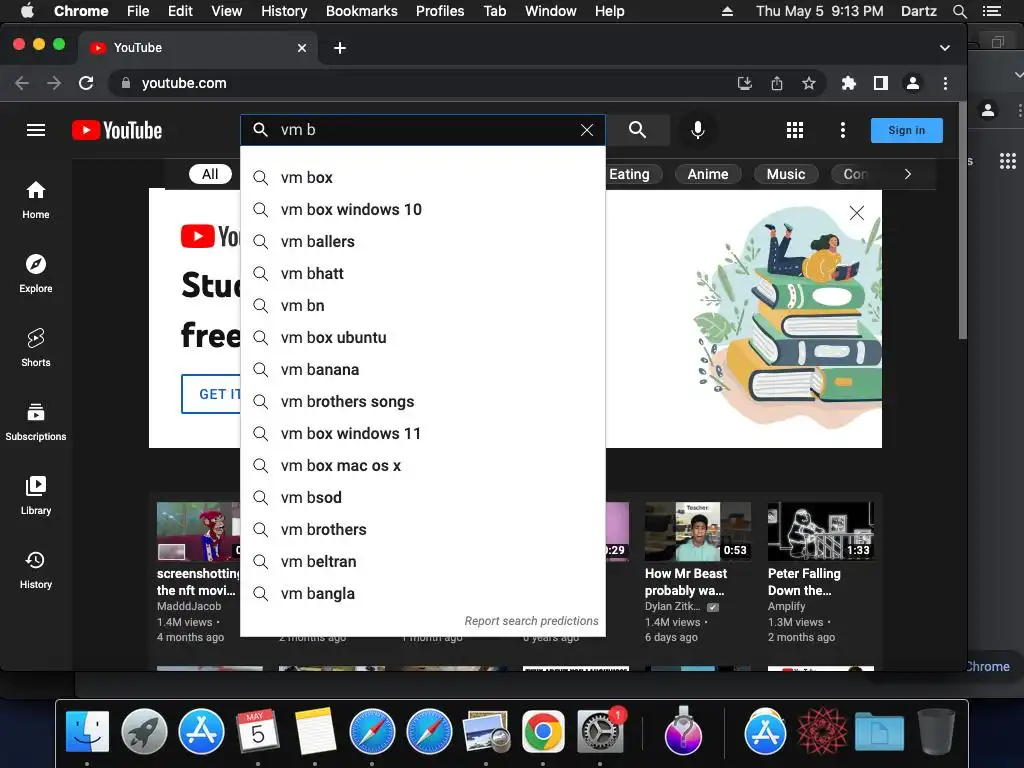Close the YouTube browser tab

[302, 48]
